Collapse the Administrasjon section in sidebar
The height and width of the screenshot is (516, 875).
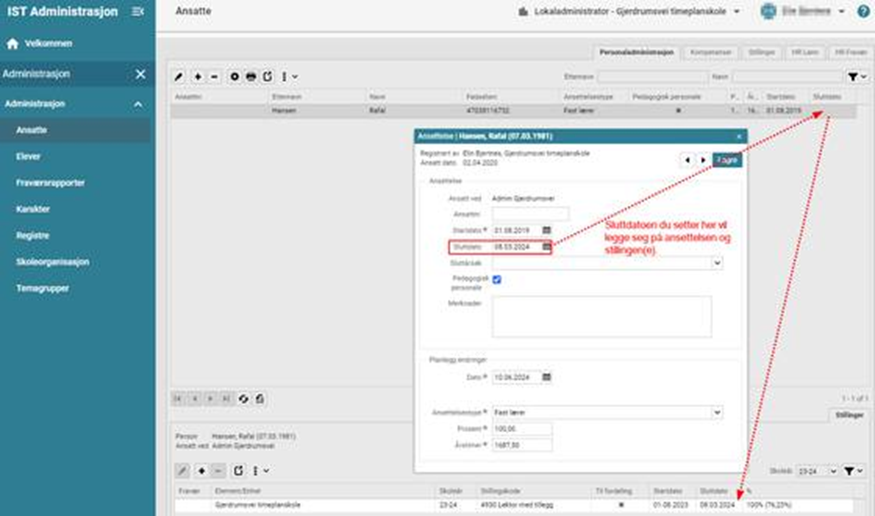pos(138,104)
